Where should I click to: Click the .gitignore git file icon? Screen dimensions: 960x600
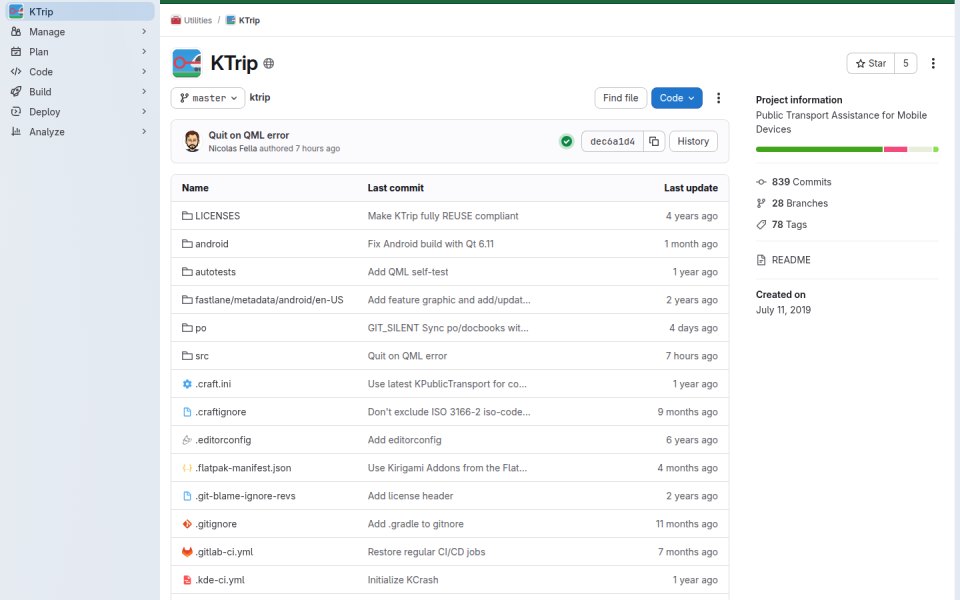coord(187,524)
